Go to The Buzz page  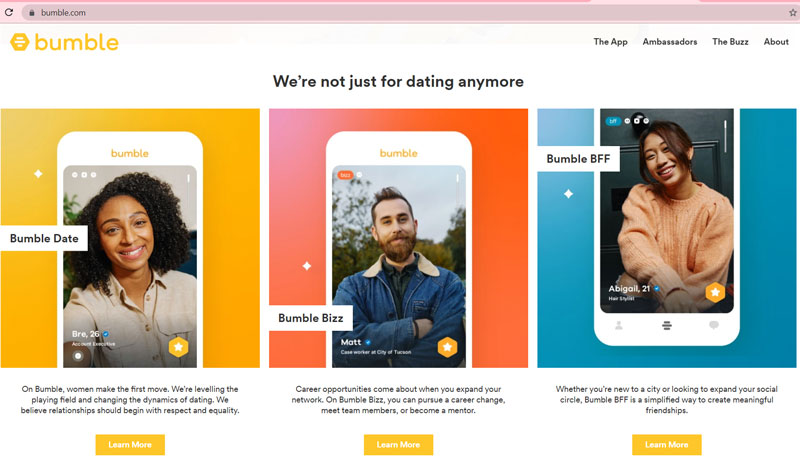pos(730,42)
